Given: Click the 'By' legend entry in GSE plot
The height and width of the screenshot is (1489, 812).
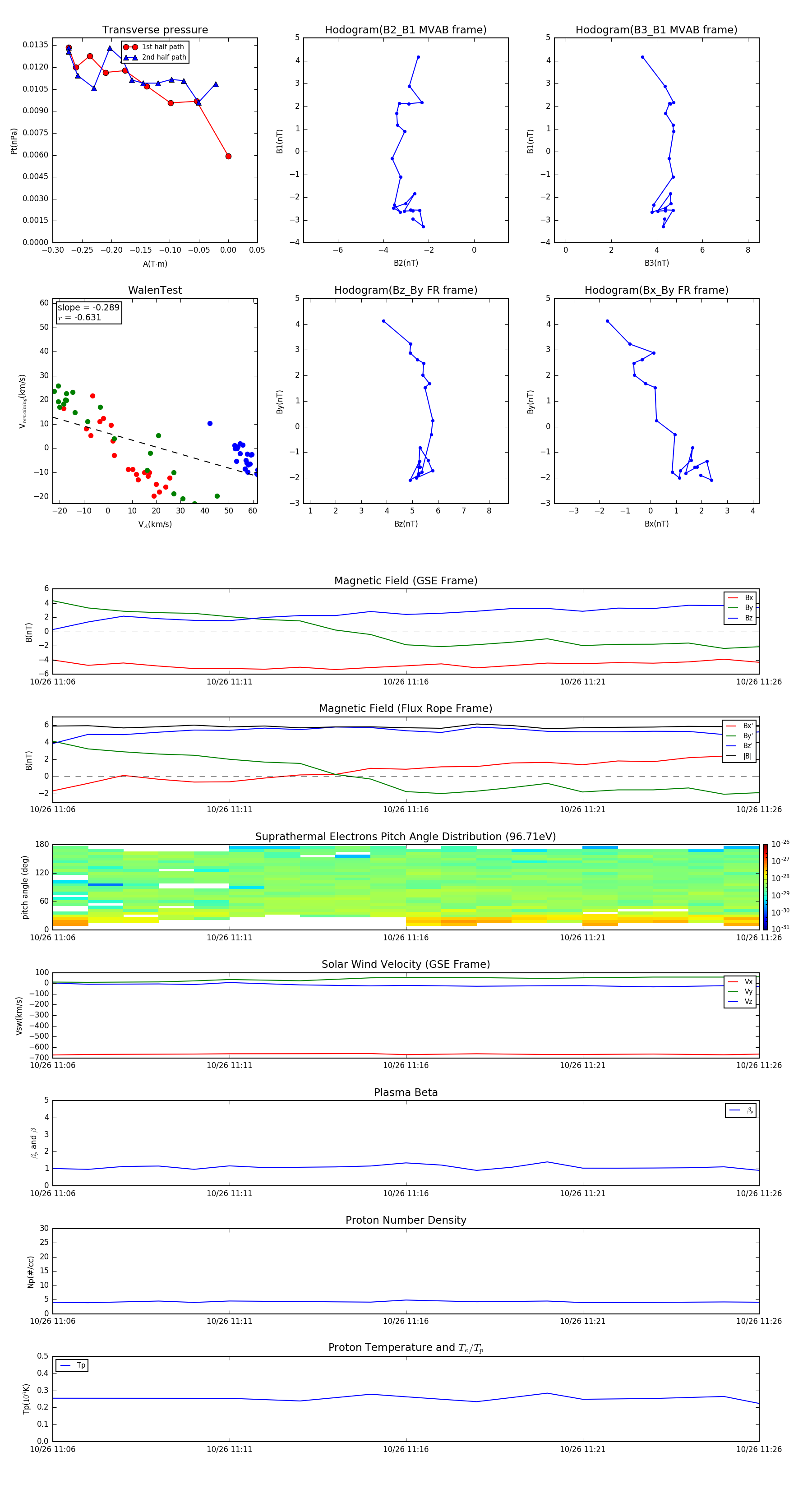Looking at the screenshot, I should pyautogui.click(x=740, y=607).
